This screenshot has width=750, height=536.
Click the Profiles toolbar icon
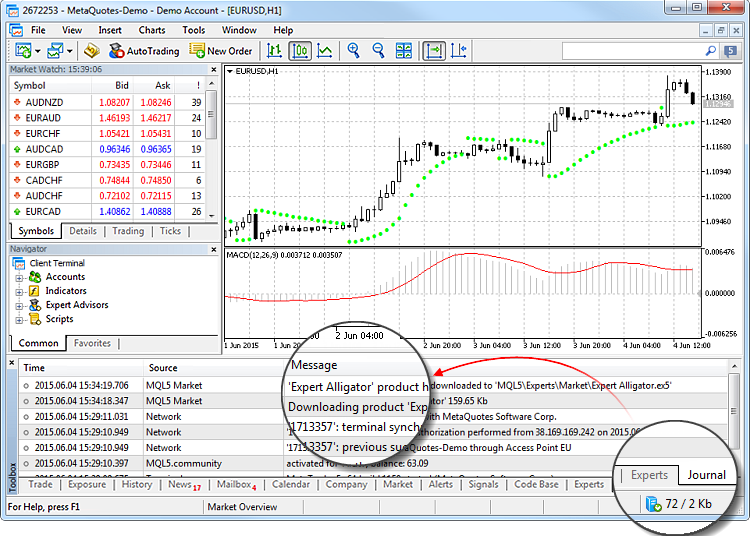pos(55,50)
